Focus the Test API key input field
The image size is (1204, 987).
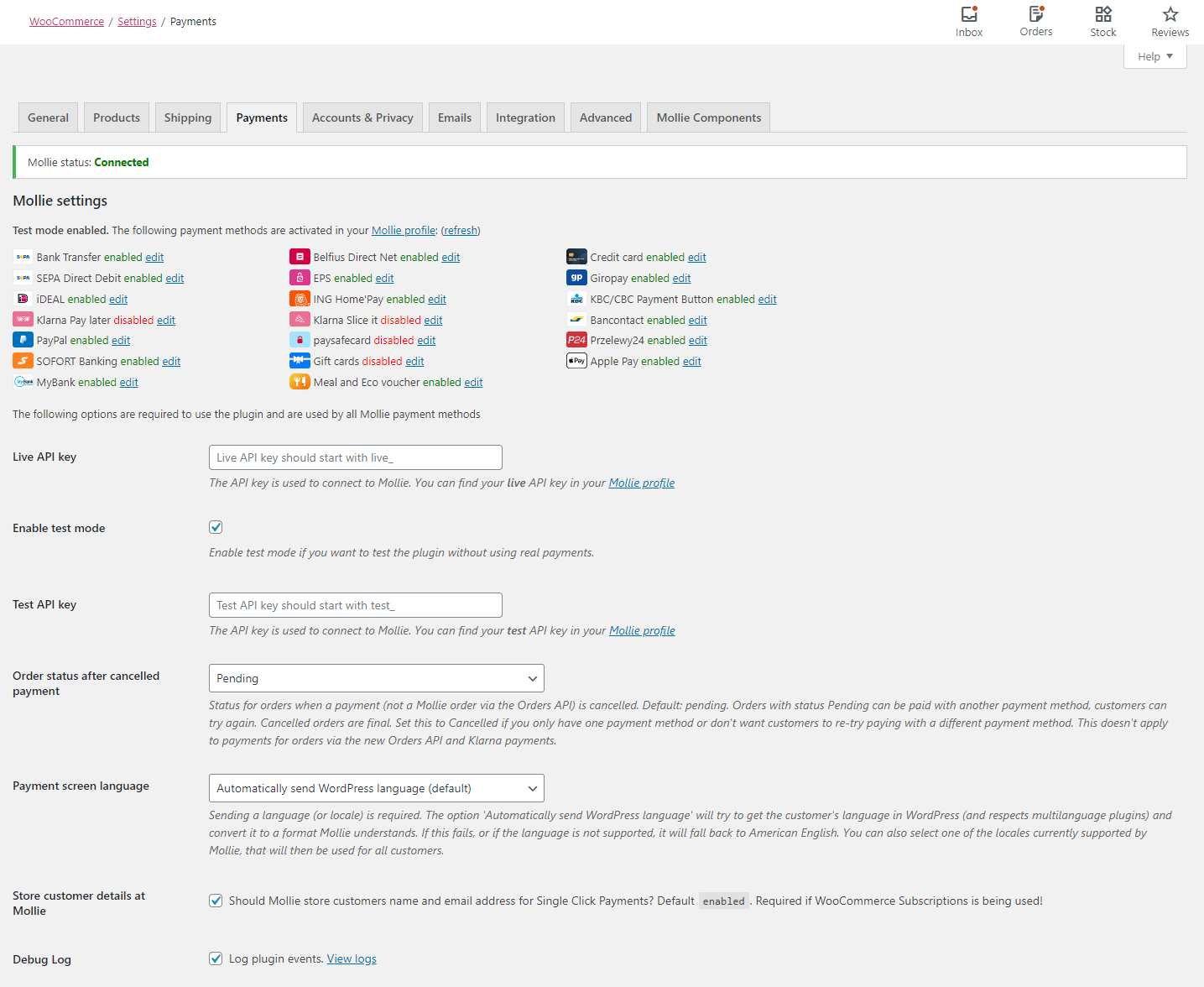click(x=356, y=605)
